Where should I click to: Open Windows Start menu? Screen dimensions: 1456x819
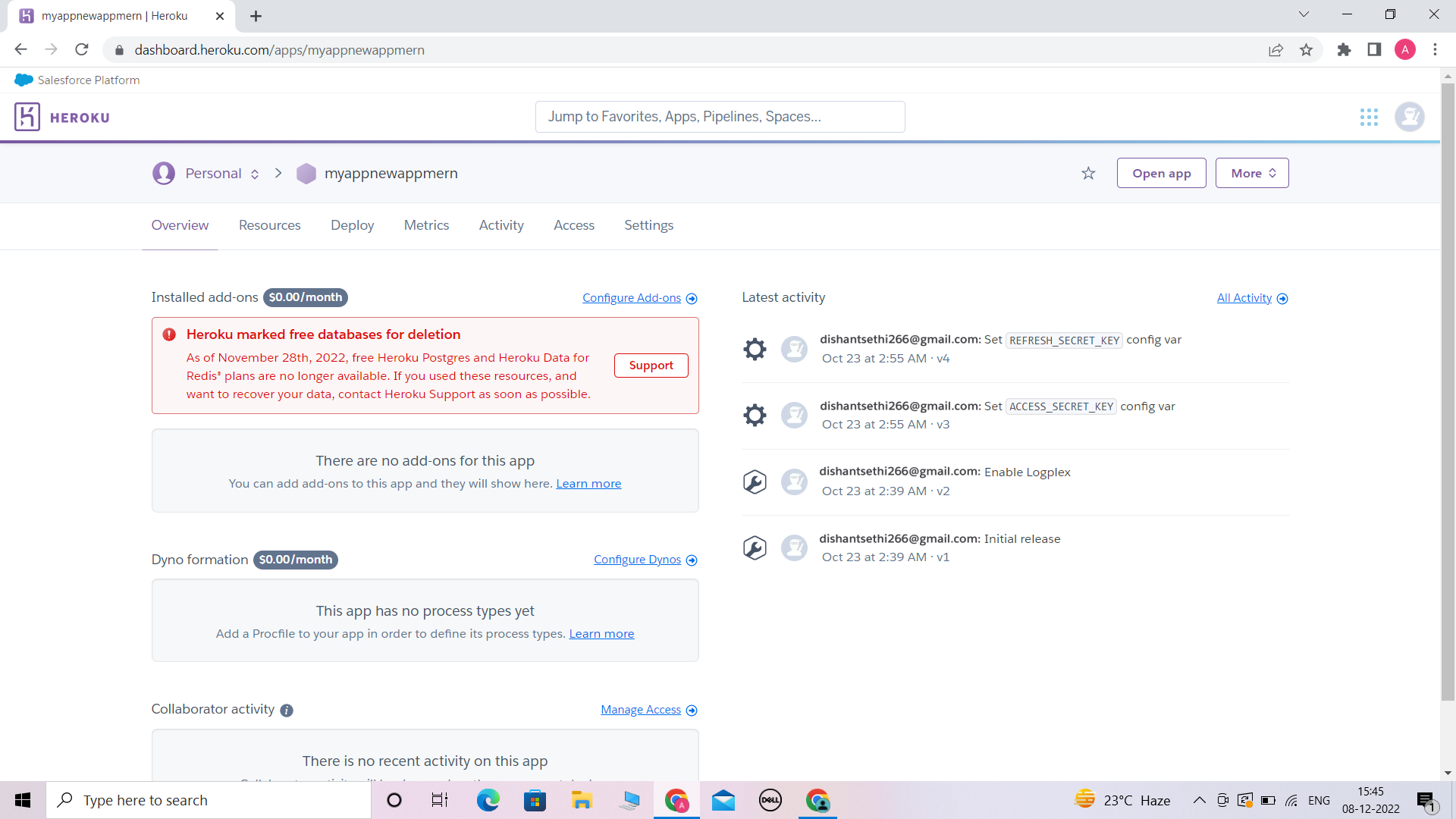pos(23,800)
